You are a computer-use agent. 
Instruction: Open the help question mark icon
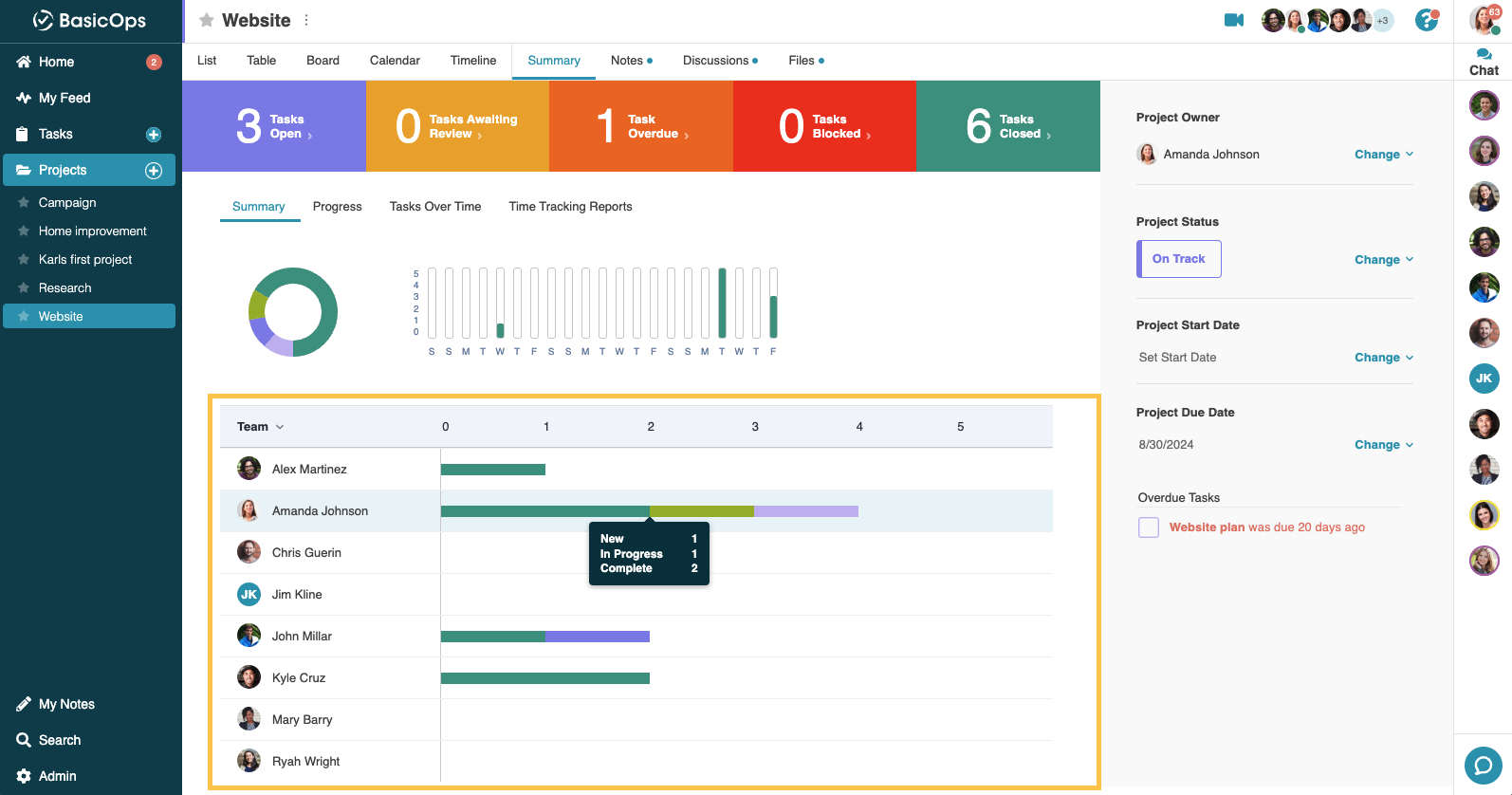pyautogui.click(x=1426, y=20)
